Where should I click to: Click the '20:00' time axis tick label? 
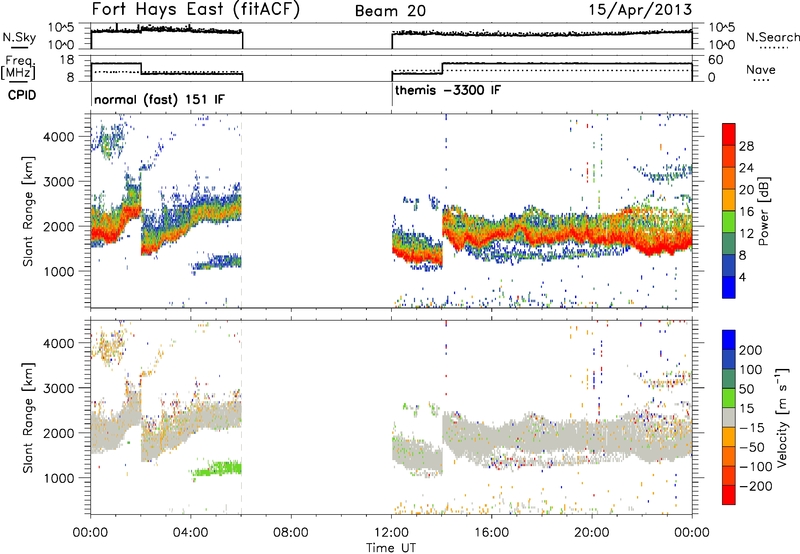pyautogui.click(x=592, y=533)
